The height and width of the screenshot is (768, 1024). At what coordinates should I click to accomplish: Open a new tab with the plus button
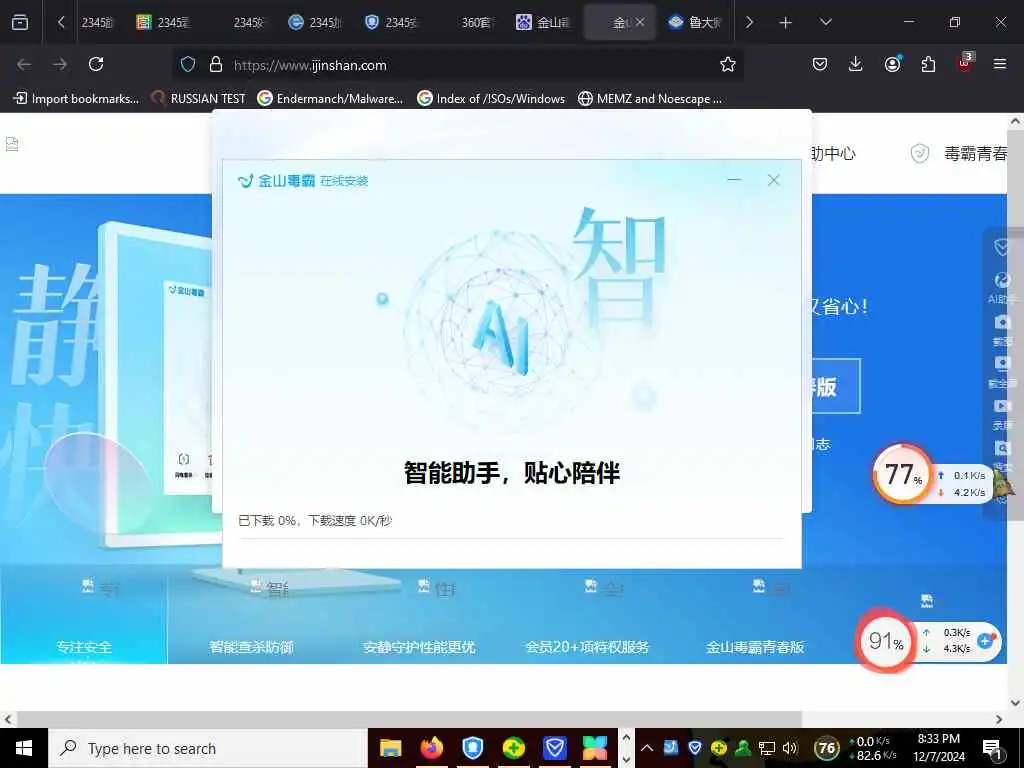tap(786, 22)
